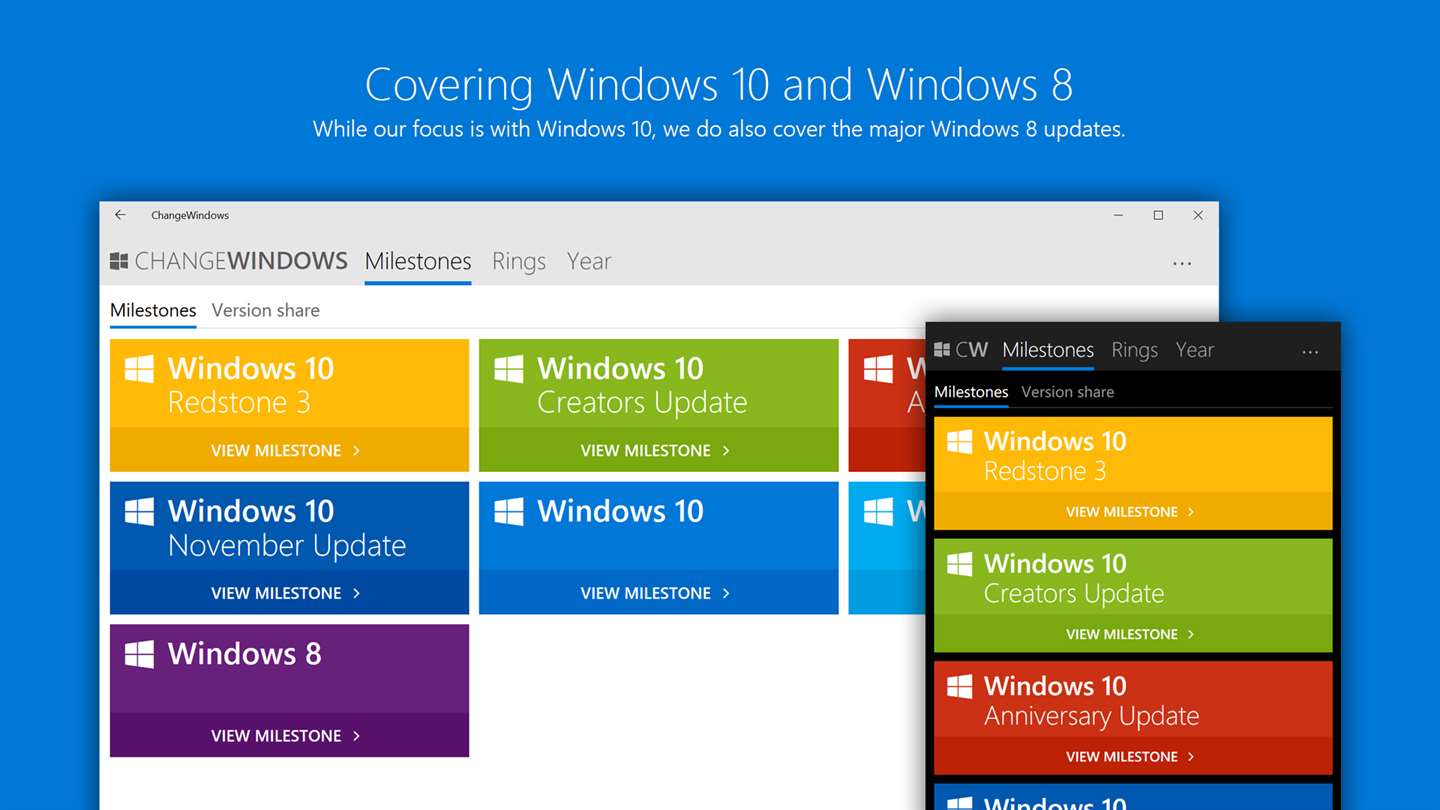View milestone for Windows 8
The image size is (1440, 810).
pos(289,736)
